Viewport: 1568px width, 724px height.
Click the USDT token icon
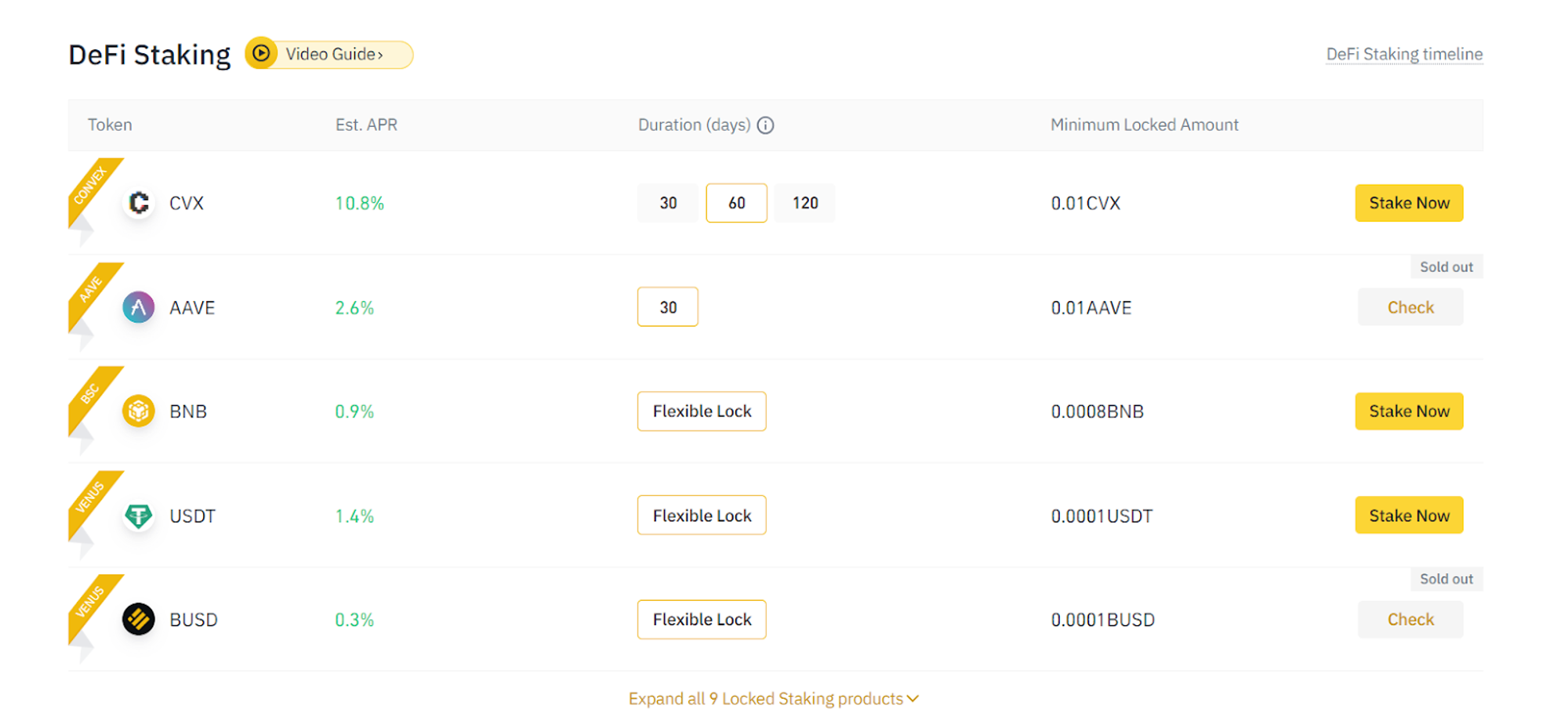point(138,516)
